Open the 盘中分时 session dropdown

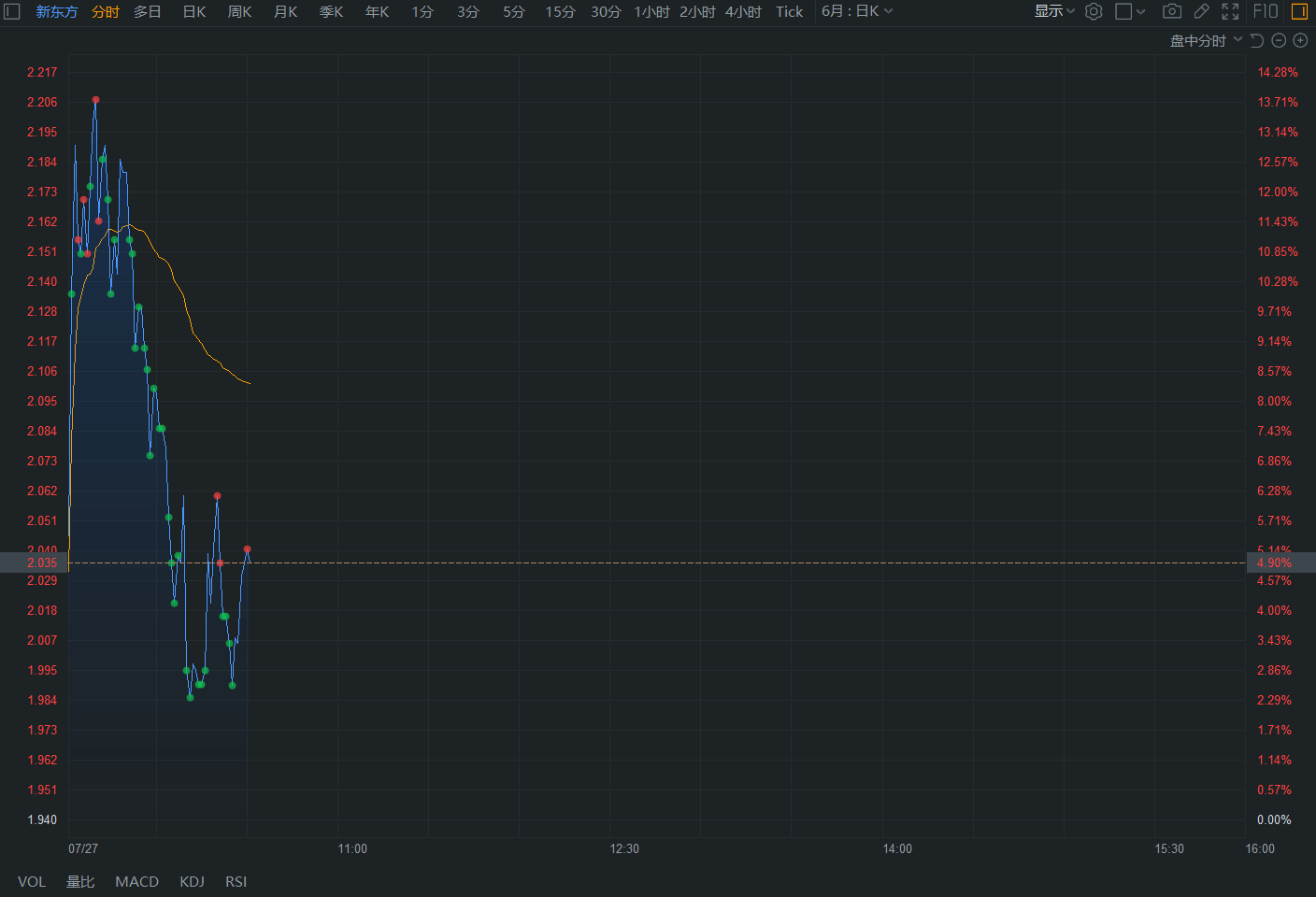click(1206, 40)
